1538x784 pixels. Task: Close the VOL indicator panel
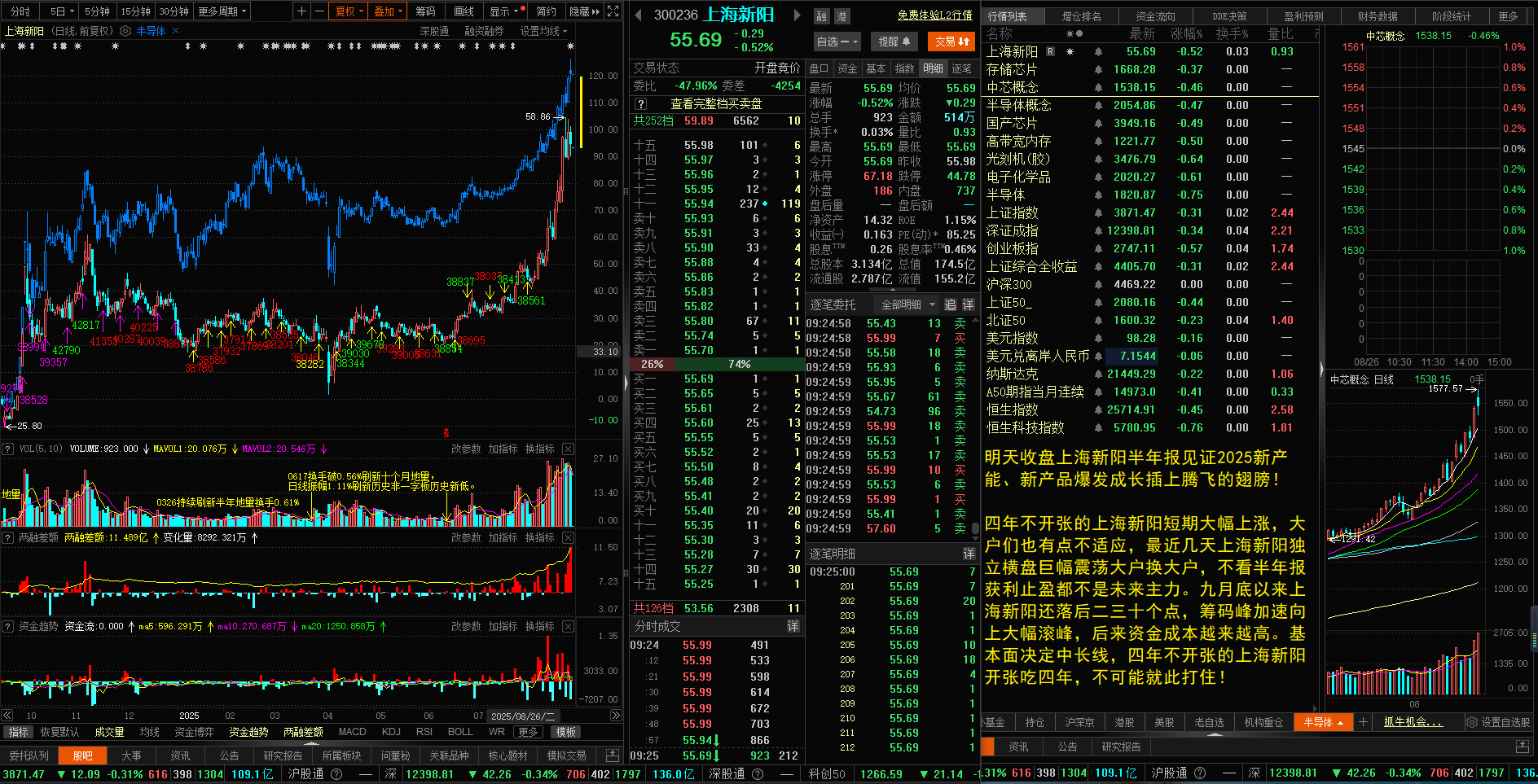569,449
